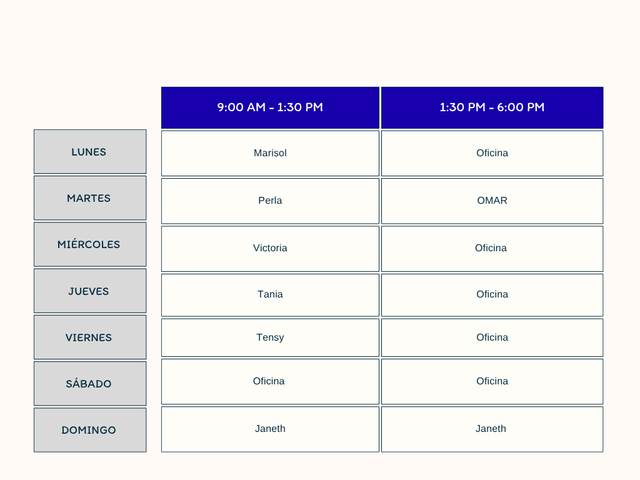Select the 1:30 PM - 6:00 PM header
The image size is (640, 480).
pyautogui.click(x=492, y=108)
